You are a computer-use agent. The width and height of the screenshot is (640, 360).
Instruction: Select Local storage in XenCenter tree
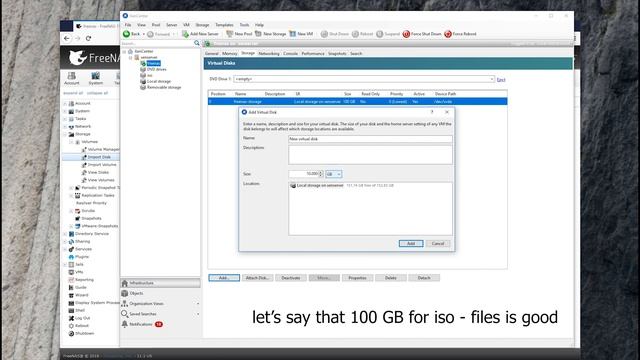pos(159,81)
